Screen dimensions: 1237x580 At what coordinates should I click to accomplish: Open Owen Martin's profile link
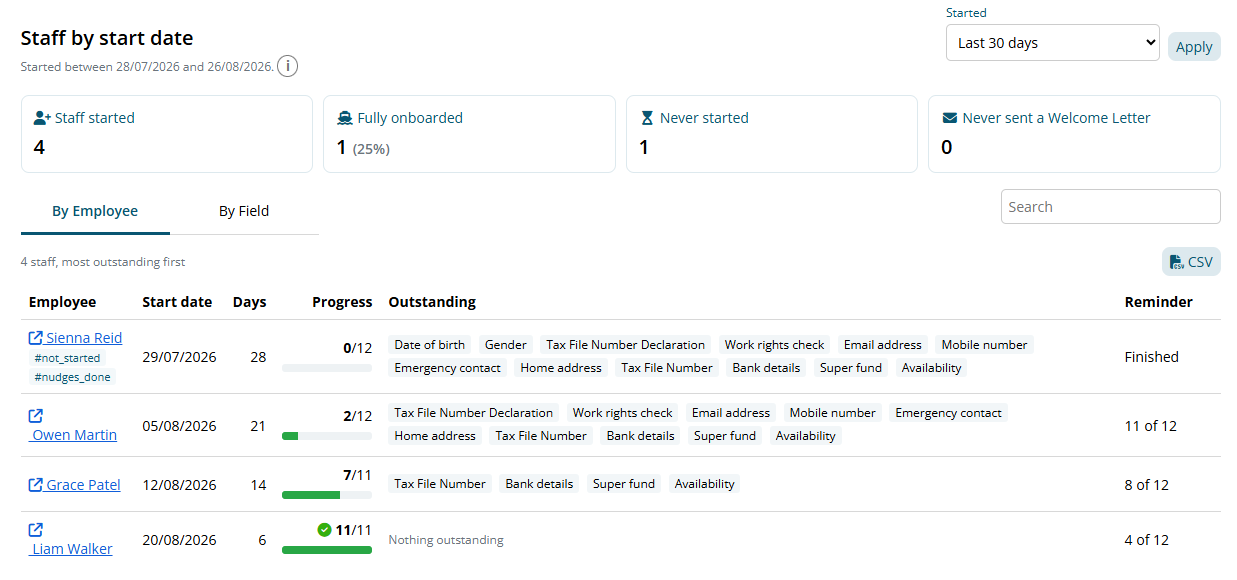(74, 435)
